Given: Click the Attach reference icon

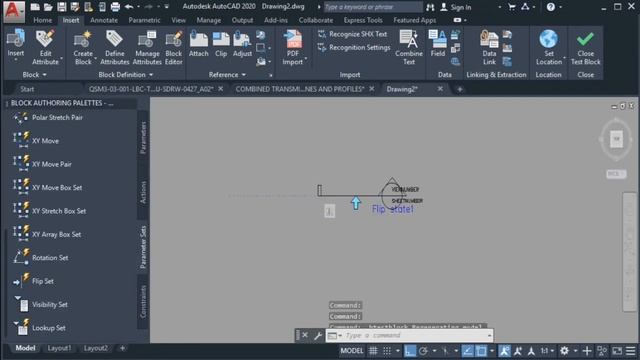Looking at the screenshot, I should tap(199, 44).
